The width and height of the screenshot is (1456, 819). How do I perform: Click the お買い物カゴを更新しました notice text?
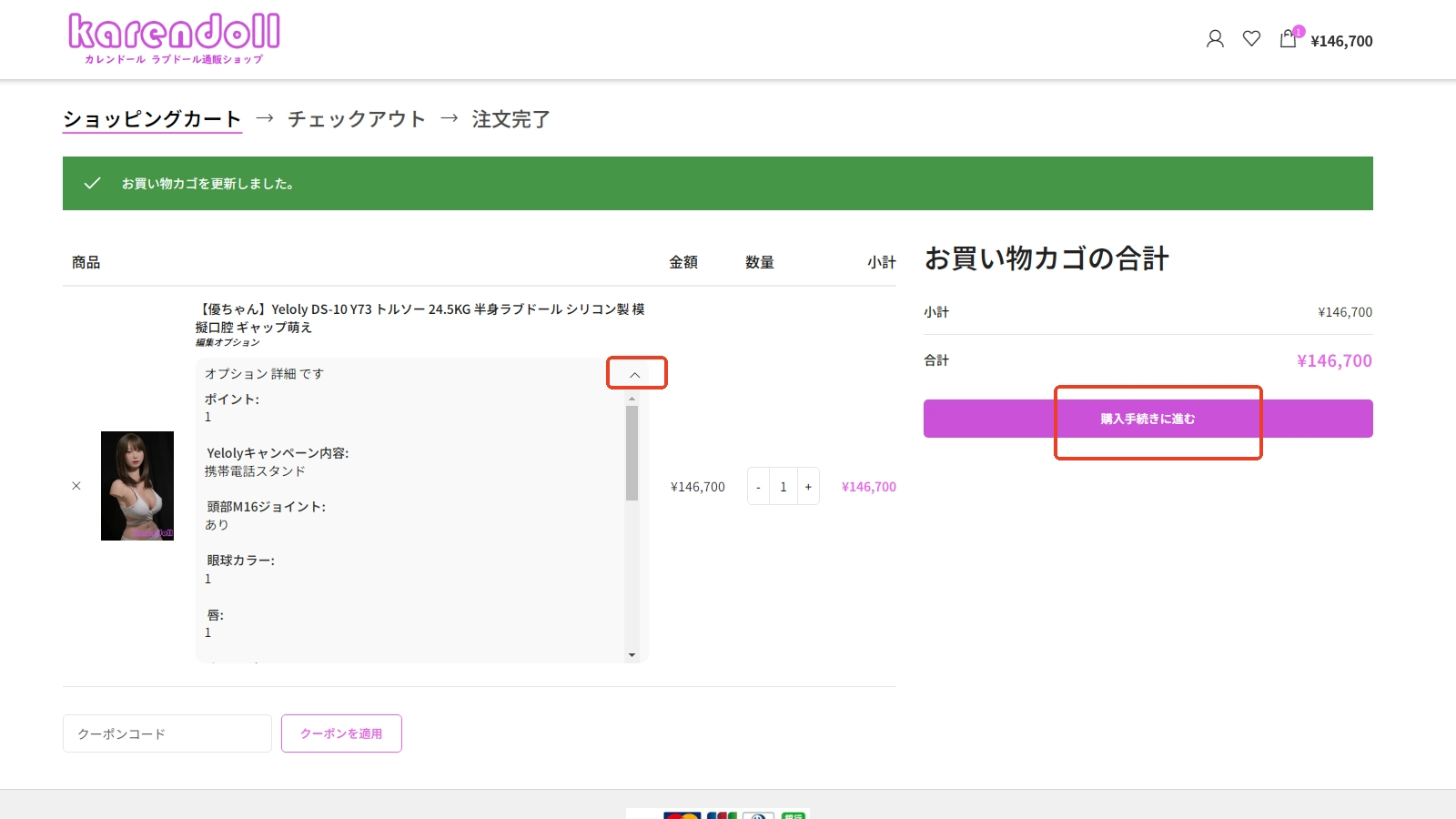207,184
